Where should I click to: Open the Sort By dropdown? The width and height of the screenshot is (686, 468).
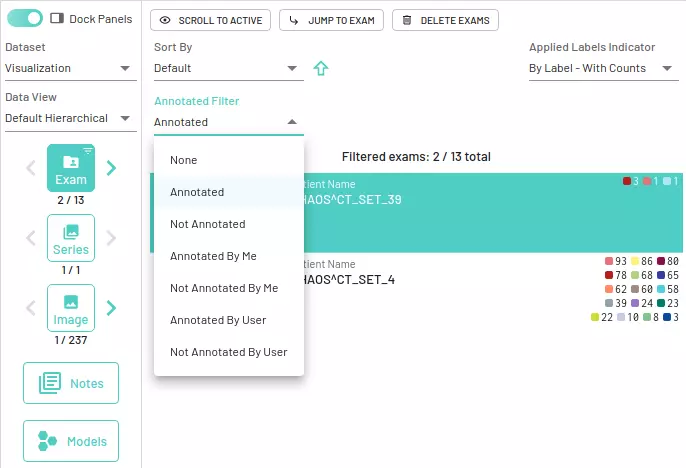(228, 68)
